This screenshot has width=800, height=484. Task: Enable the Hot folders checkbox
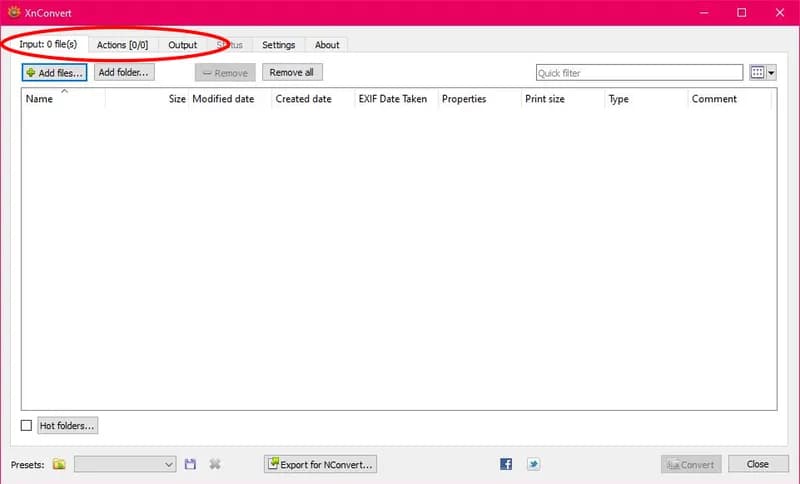click(27, 425)
